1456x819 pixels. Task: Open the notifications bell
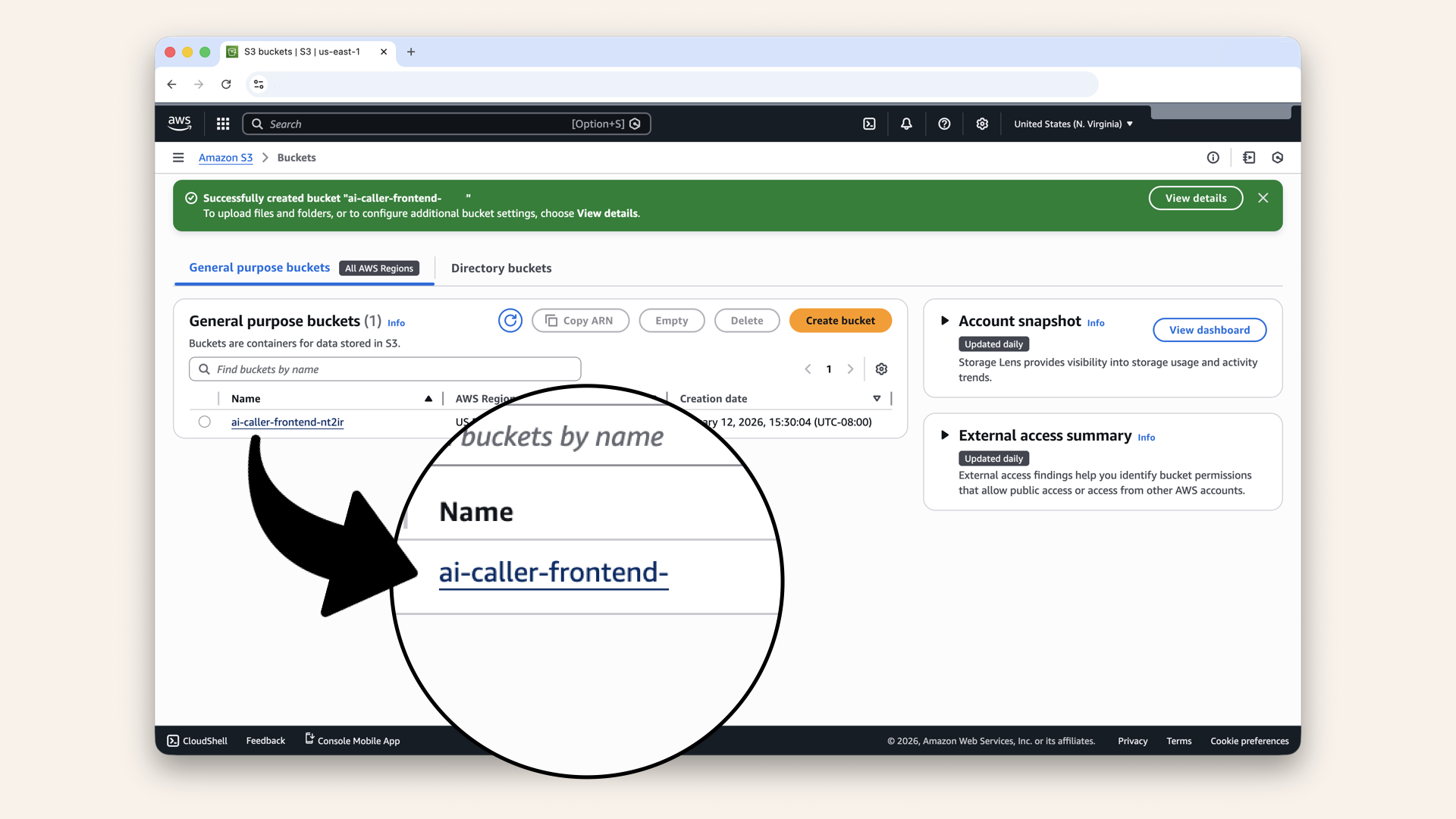[906, 124]
